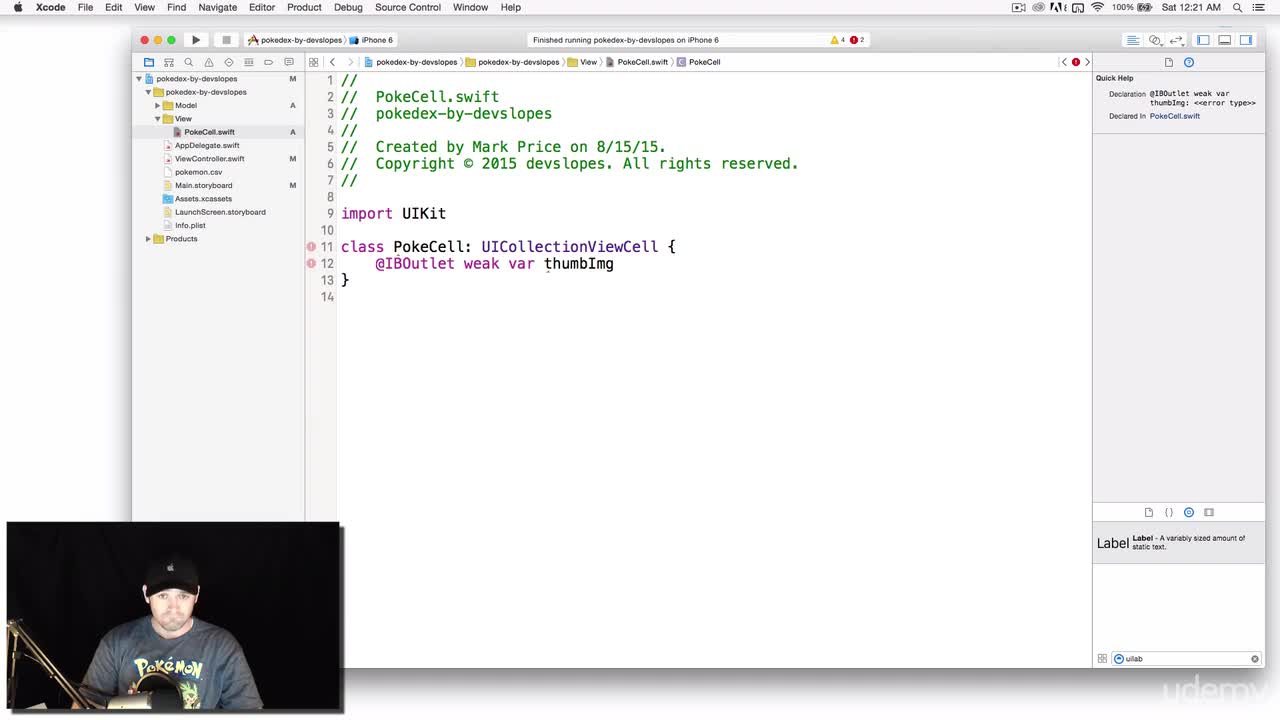
Task: Expand the Model group
Action: pyautogui.click(x=157, y=105)
